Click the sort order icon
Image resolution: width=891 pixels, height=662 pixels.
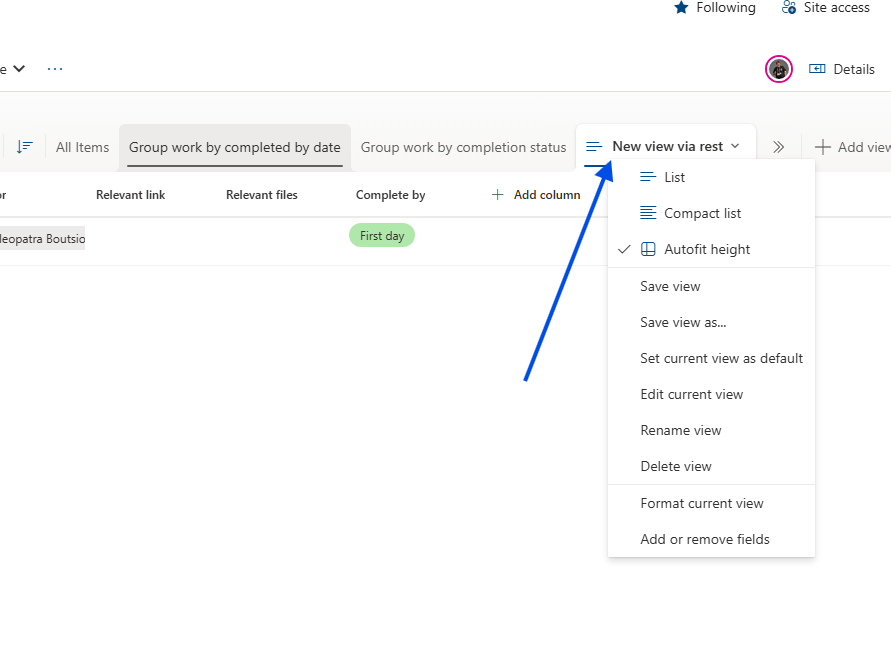tap(25, 147)
